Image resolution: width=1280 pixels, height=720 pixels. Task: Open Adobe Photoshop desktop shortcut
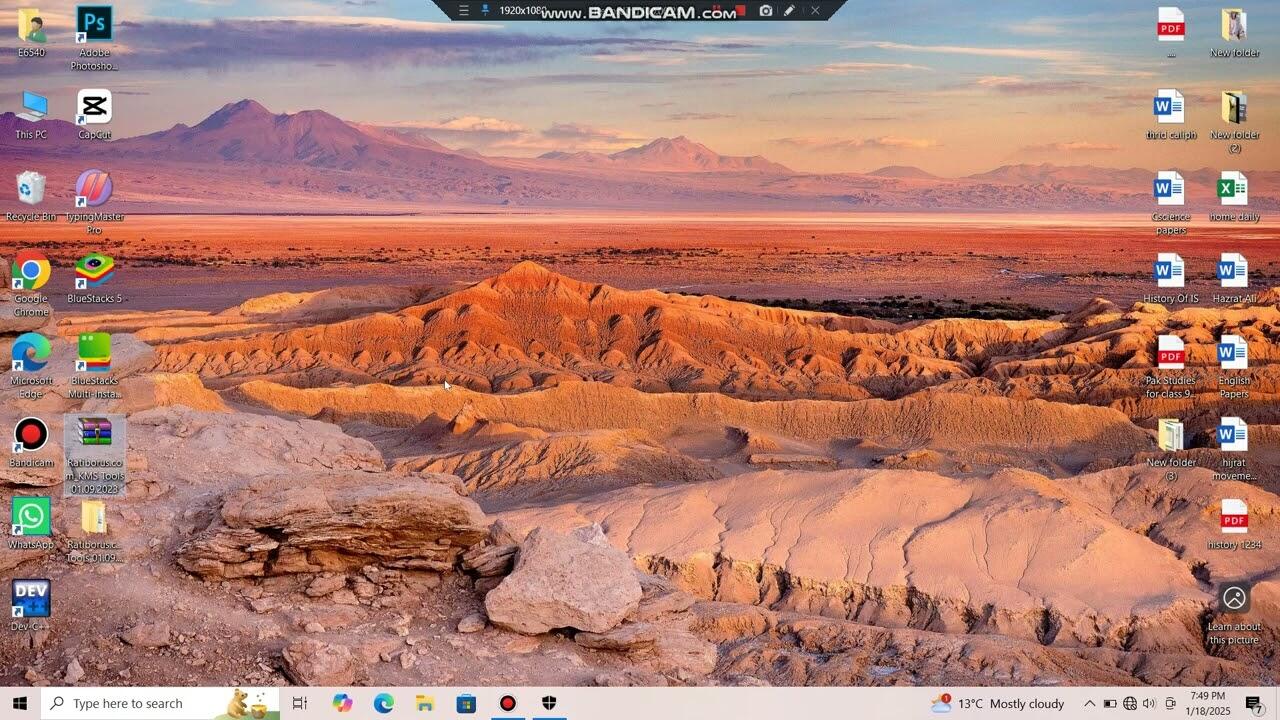94,25
